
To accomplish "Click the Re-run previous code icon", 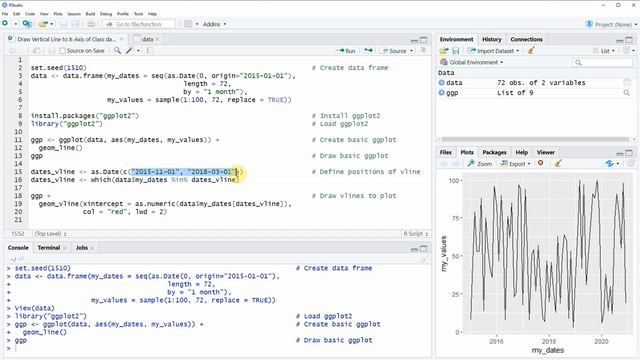I will pos(368,51).
